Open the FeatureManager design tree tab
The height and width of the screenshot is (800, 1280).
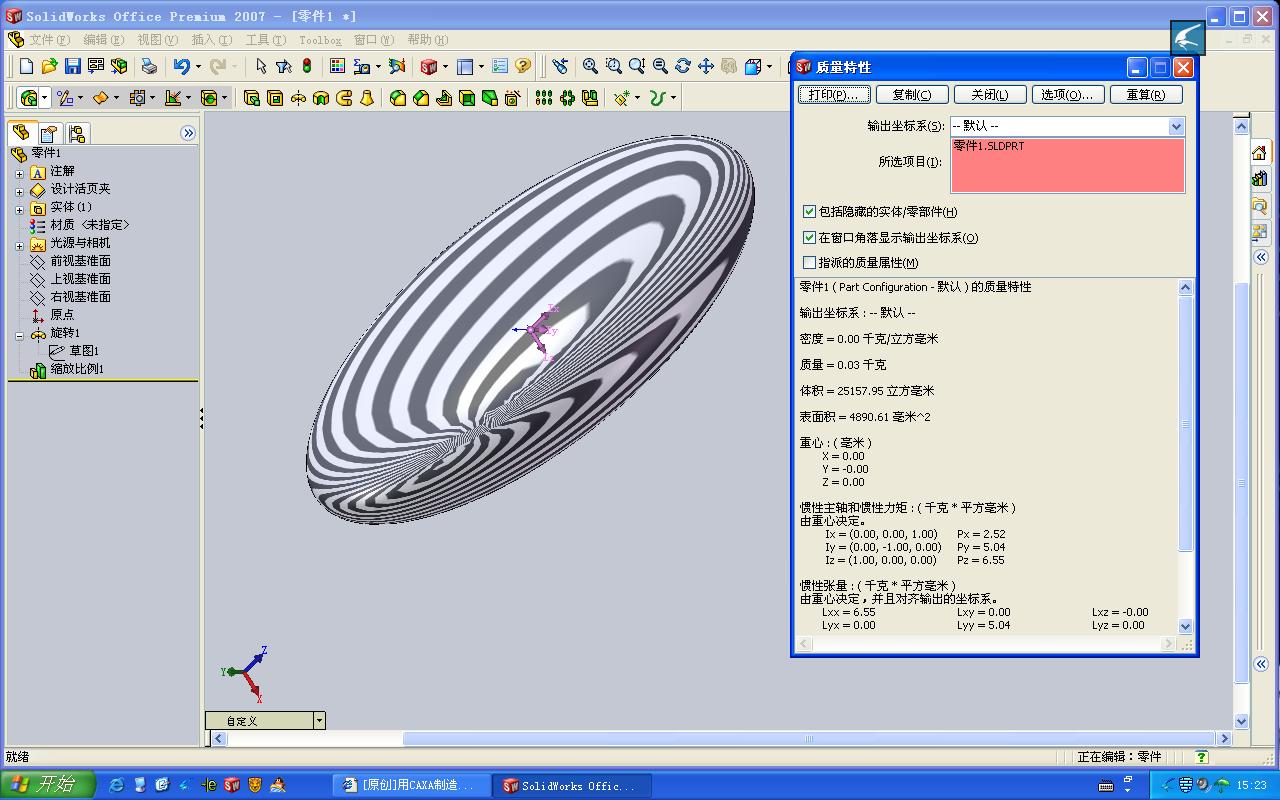point(21,133)
